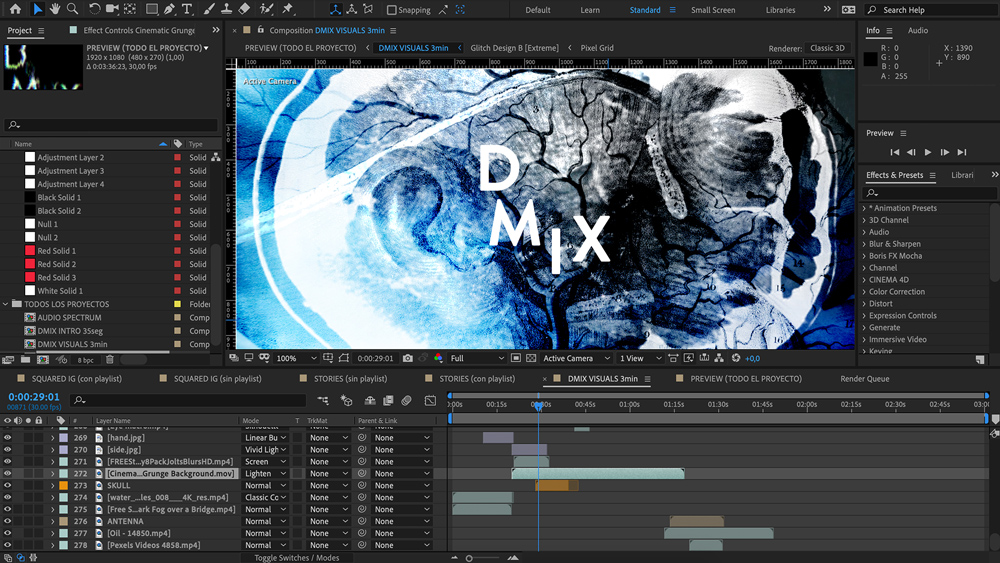1000x563 pixels.
Task: Click the orange label swatch of SKULL layer
Action: pos(64,485)
